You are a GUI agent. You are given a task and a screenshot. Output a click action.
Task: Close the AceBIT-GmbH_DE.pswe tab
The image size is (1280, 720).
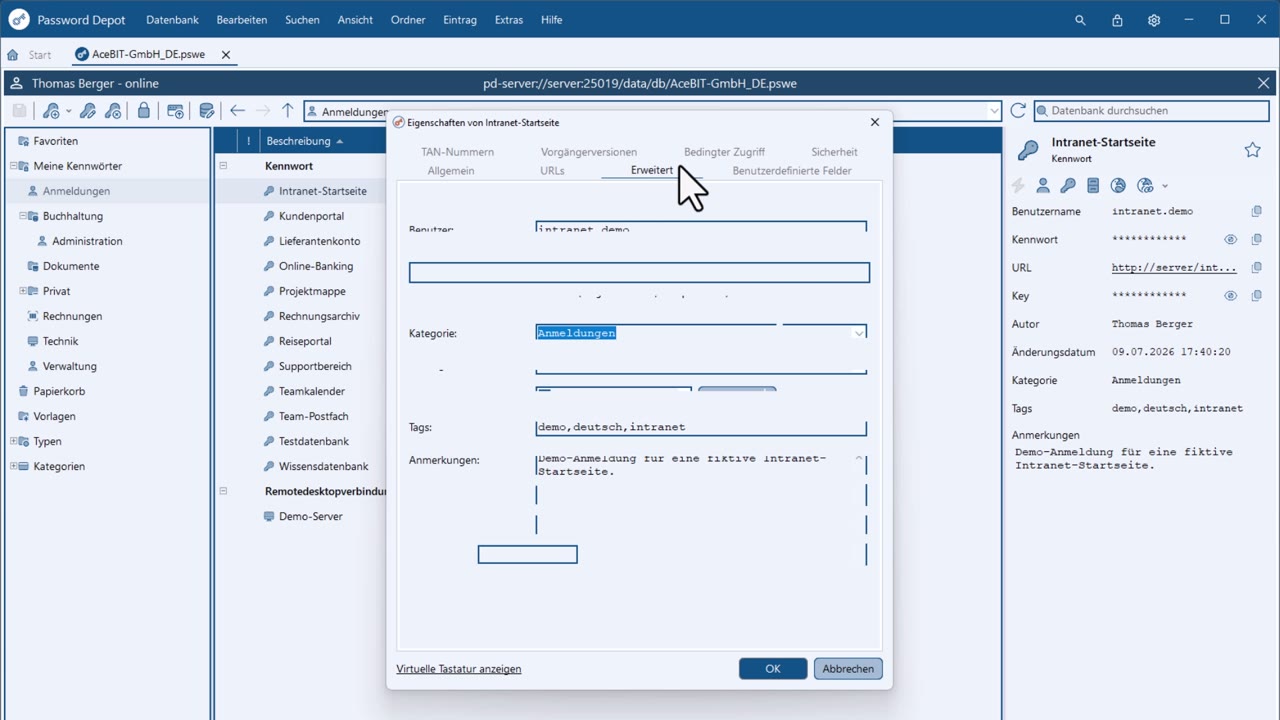(x=226, y=55)
